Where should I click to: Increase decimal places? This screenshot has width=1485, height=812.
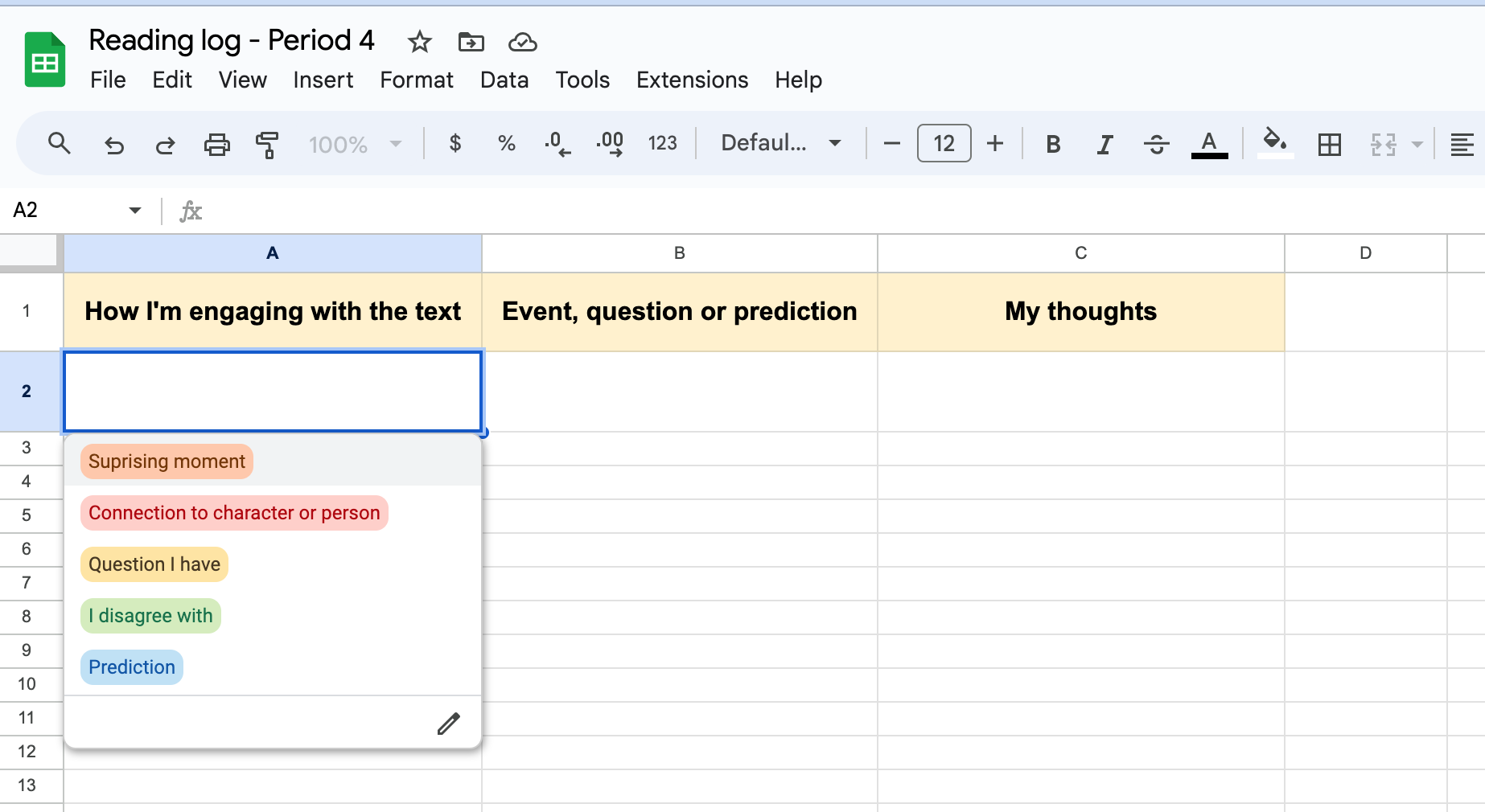tap(610, 143)
